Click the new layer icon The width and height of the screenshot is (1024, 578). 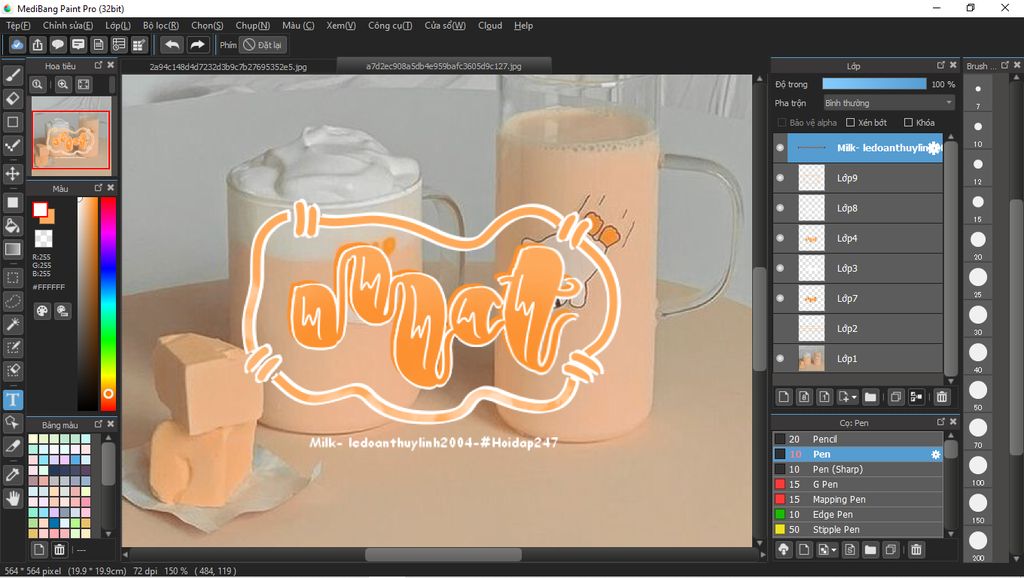pos(784,396)
